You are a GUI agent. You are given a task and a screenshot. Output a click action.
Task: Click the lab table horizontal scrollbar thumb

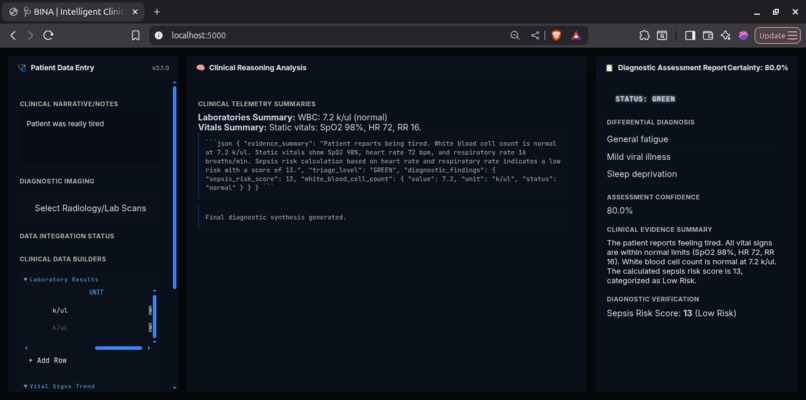118,348
